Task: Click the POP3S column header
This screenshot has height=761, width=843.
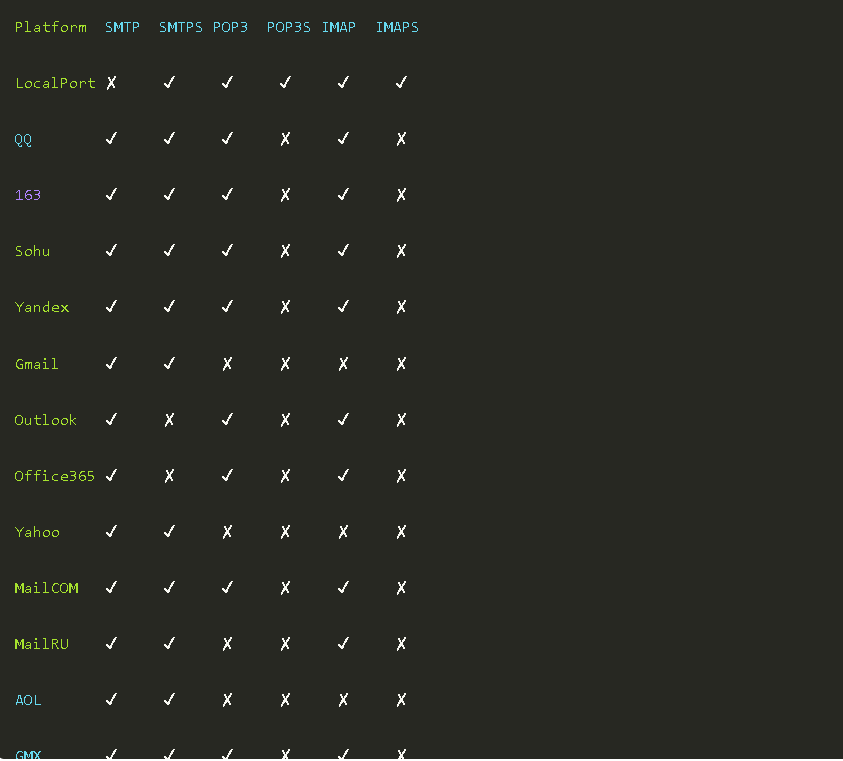Action: [x=288, y=27]
